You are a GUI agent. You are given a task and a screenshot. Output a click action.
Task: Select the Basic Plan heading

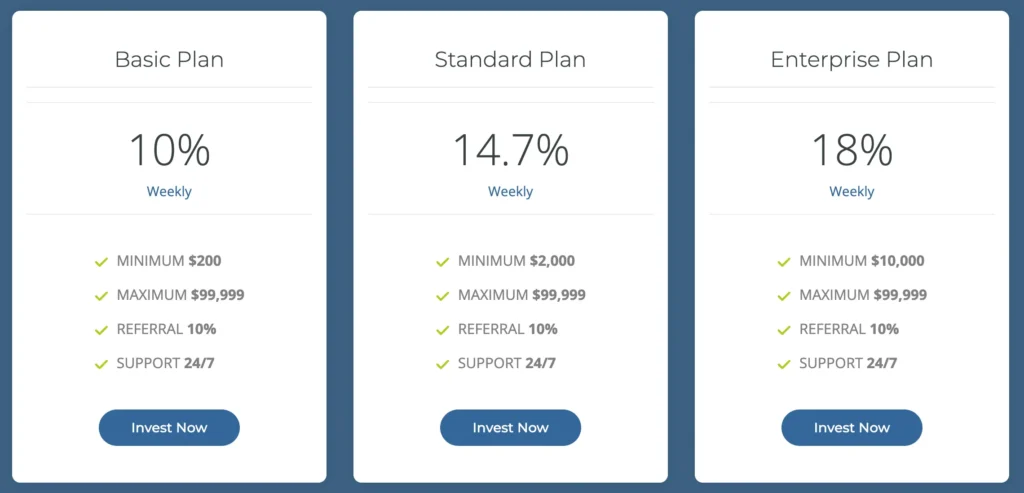(x=169, y=59)
